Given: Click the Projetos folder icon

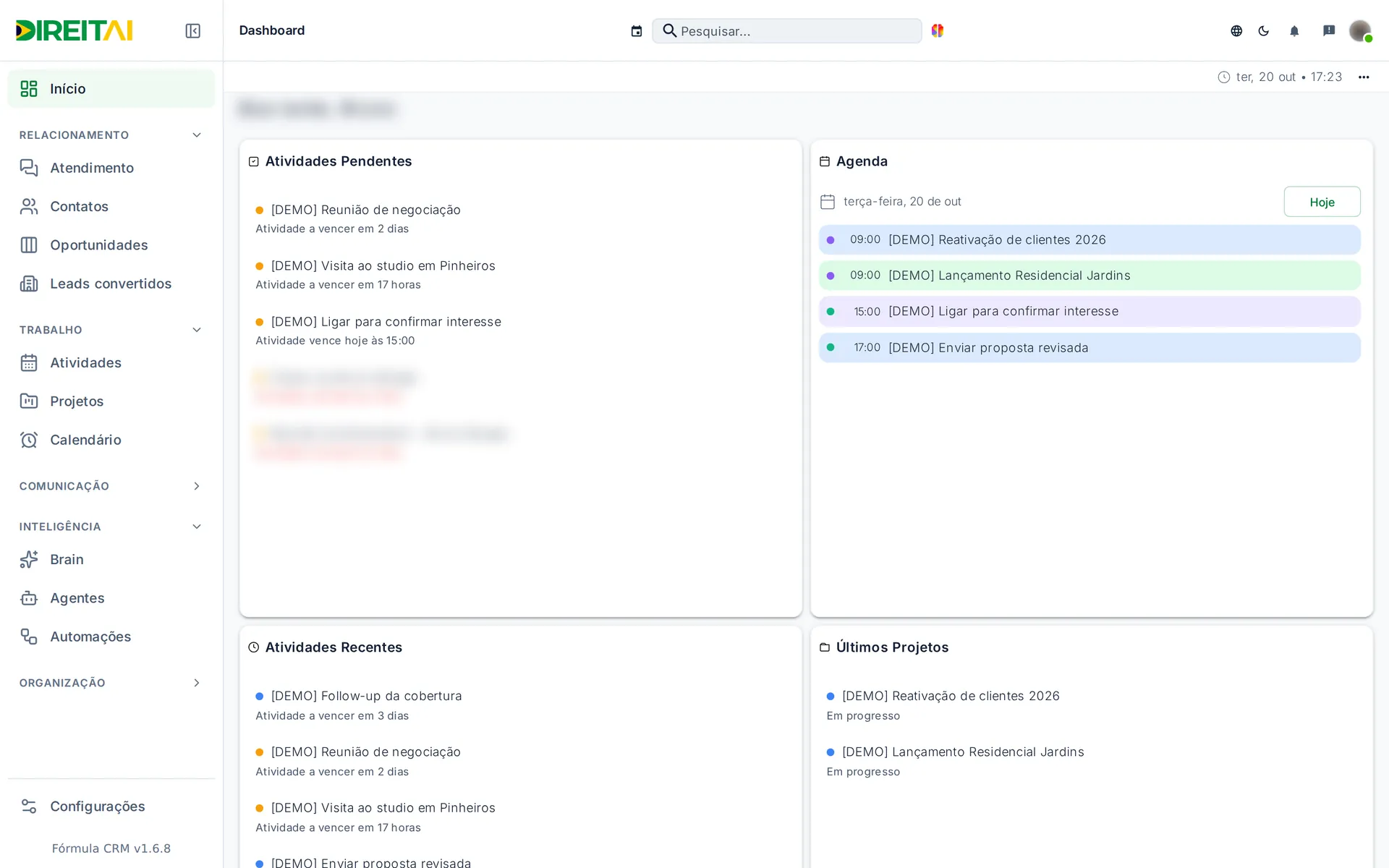Looking at the screenshot, I should (x=29, y=401).
